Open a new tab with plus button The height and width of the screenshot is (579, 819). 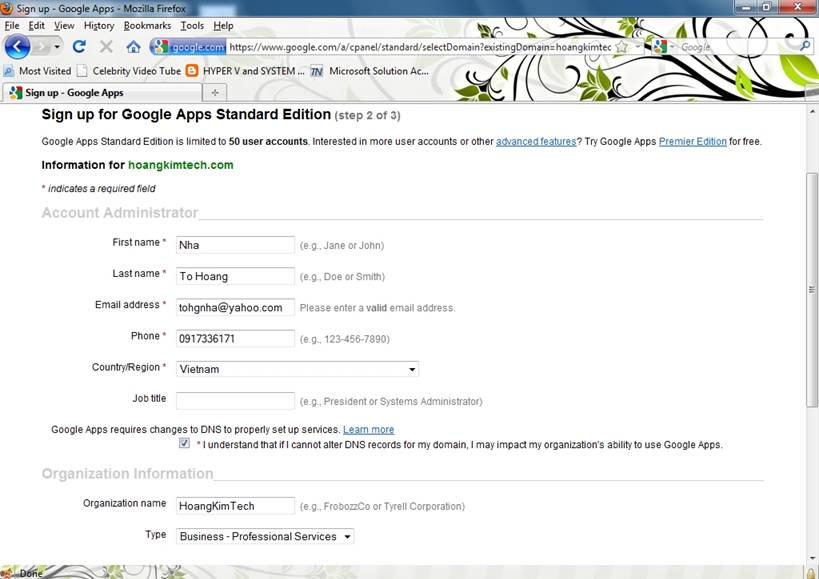tap(215, 92)
